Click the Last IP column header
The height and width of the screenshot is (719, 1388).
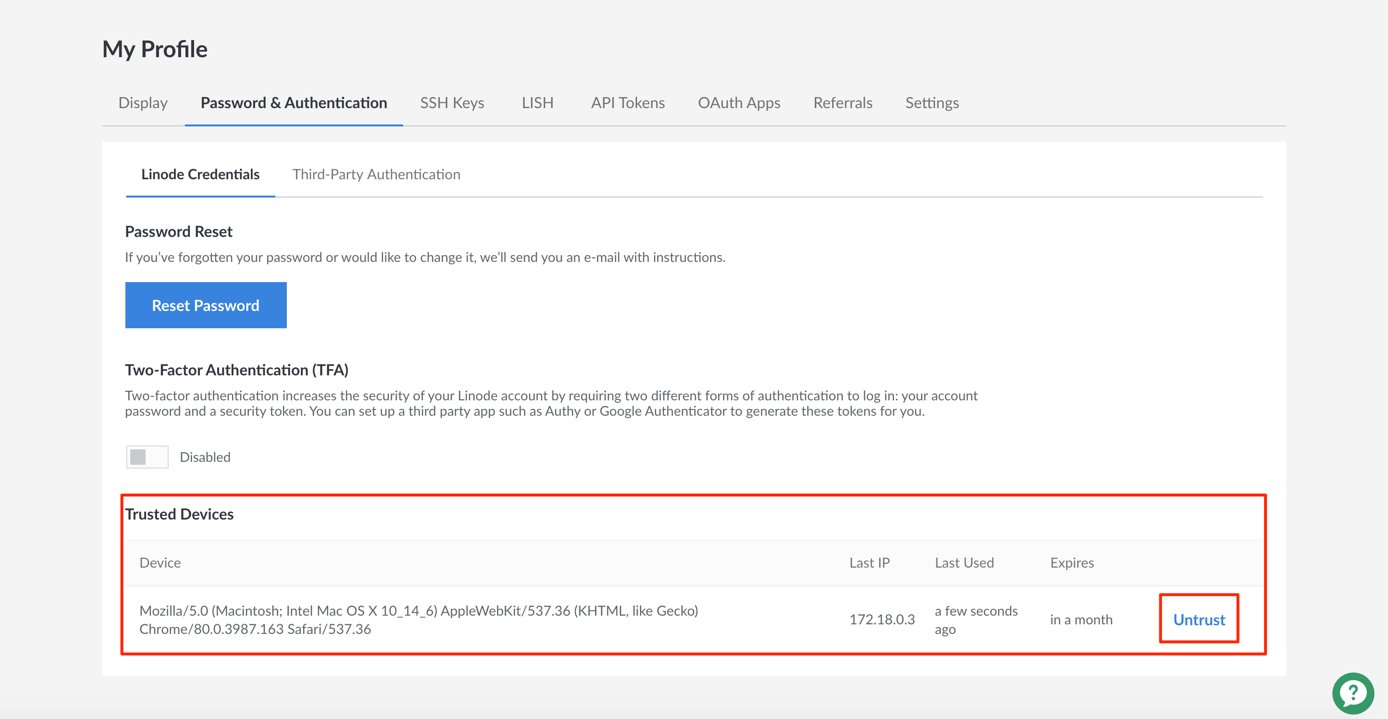click(x=870, y=563)
